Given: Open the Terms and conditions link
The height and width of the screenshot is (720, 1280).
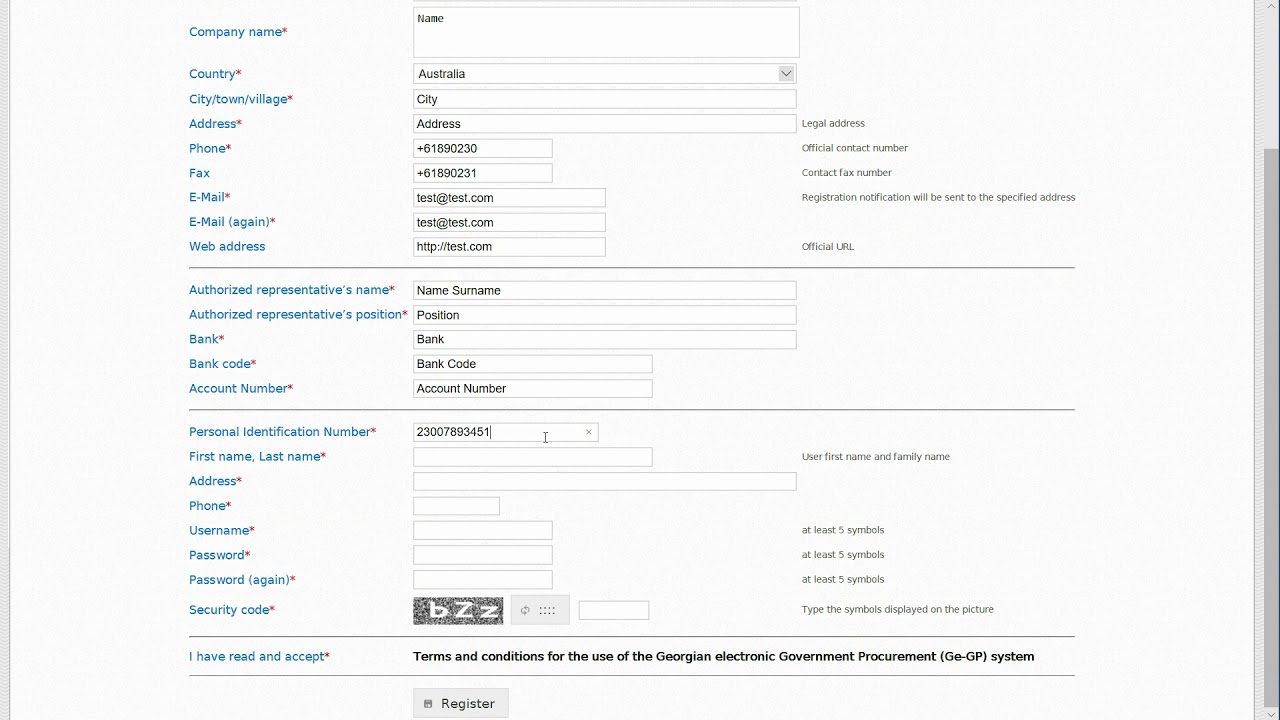Looking at the screenshot, I should click(723, 657).
